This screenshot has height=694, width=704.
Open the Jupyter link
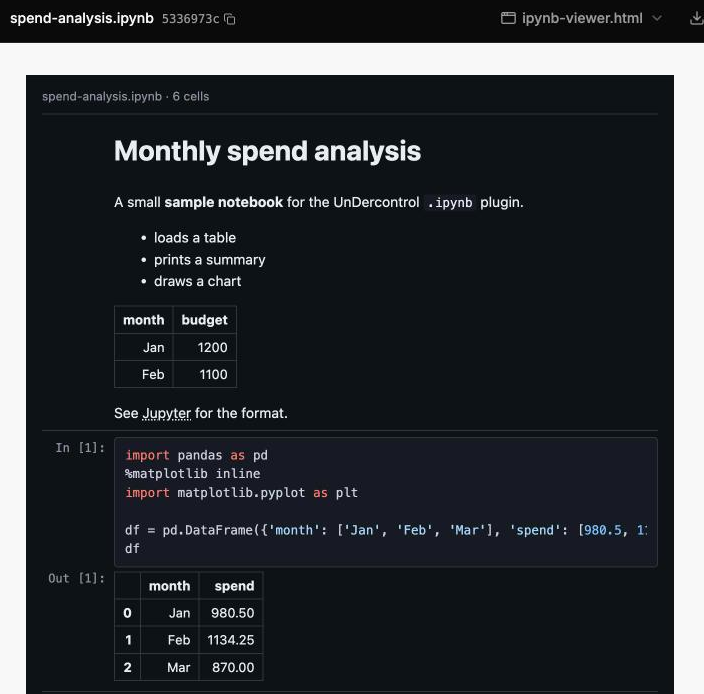click(167, 413)
